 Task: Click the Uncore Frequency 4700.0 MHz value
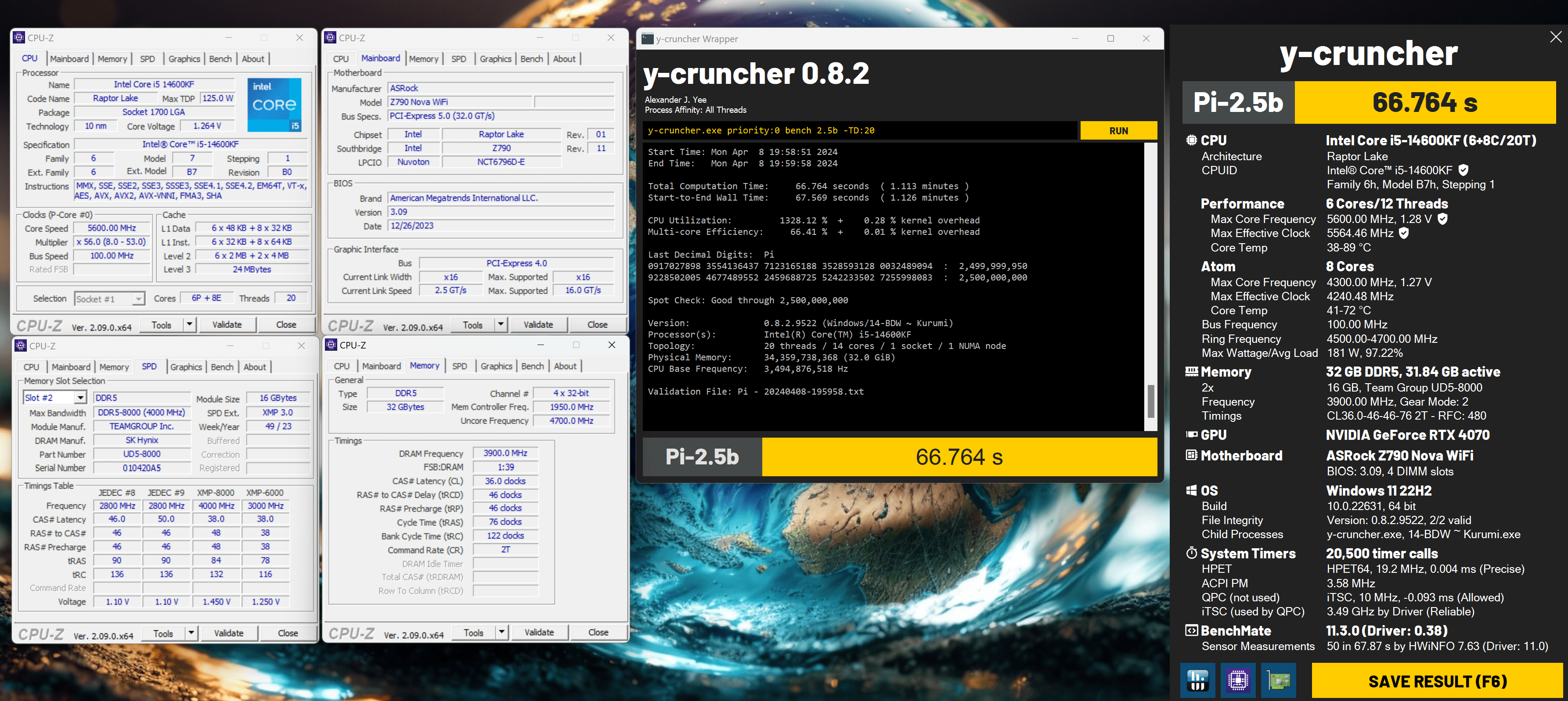(572, 421)
